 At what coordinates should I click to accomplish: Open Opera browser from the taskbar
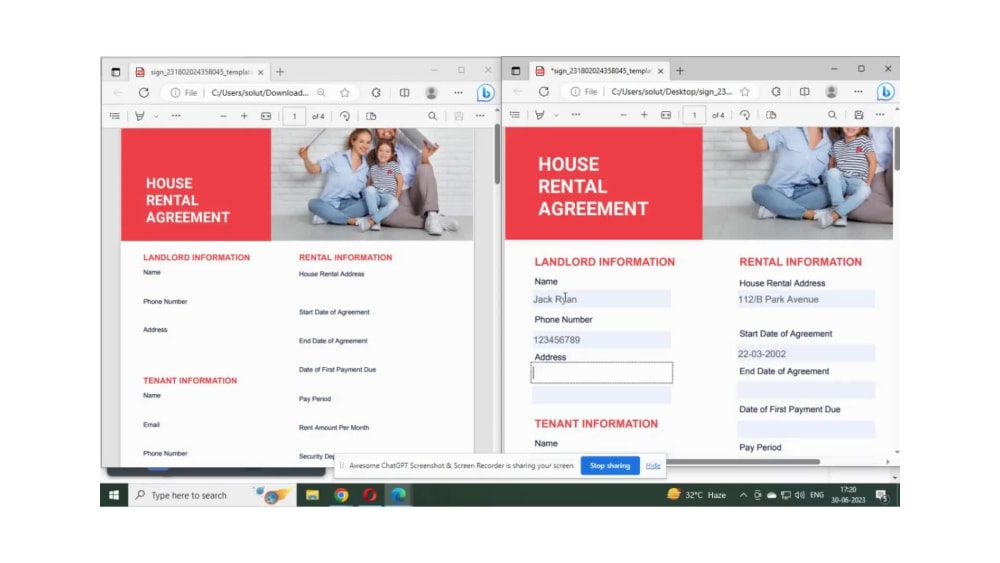click(370, 495)
